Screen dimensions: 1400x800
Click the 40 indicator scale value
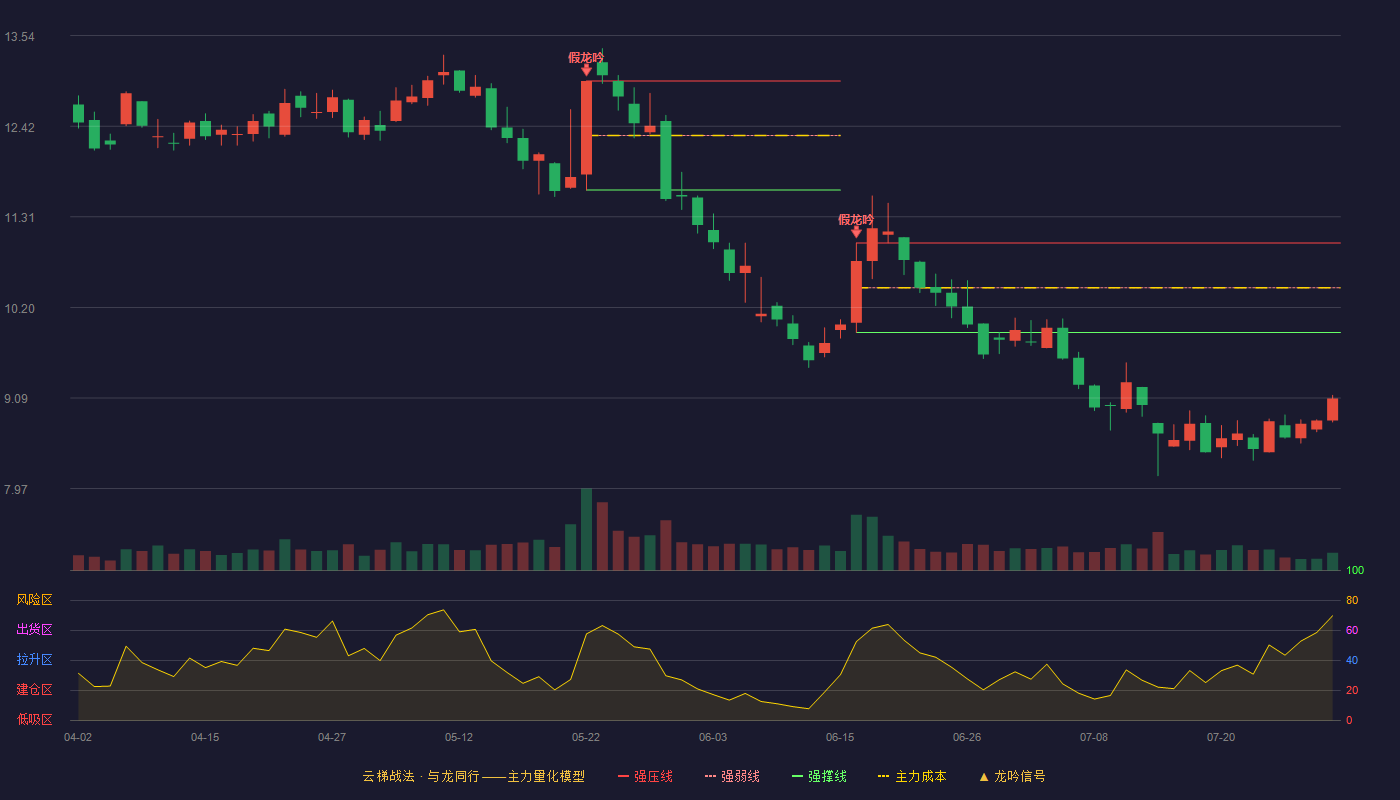(x=1352, y=660)
